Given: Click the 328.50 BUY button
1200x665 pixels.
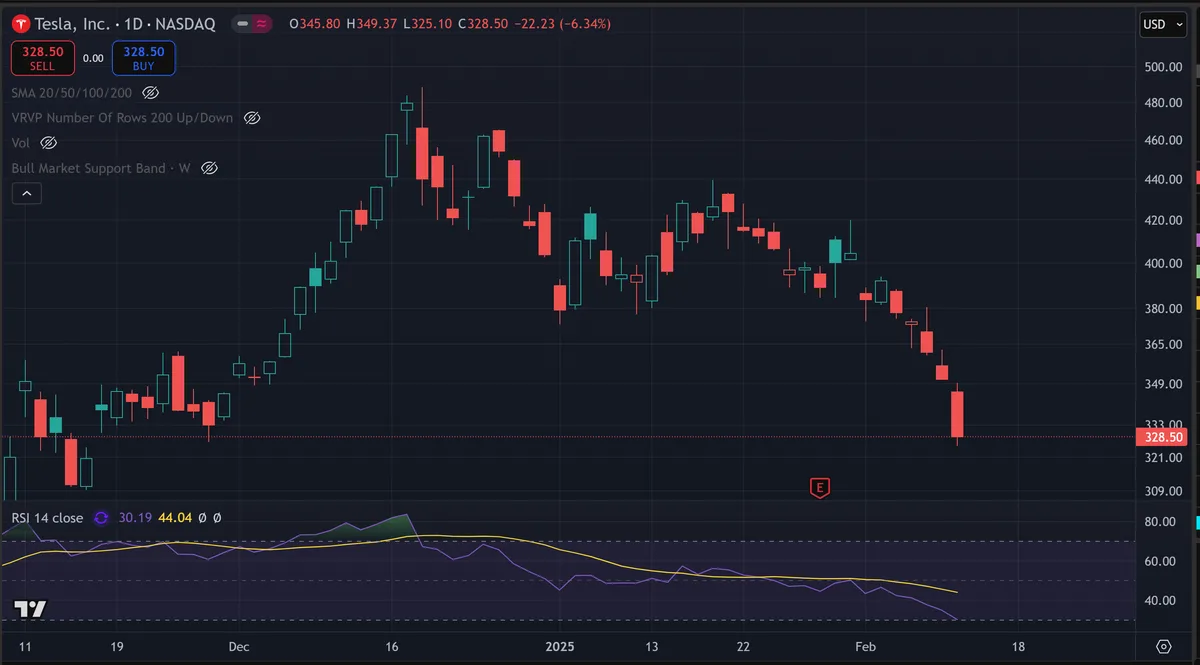Looking at the screenshot, I should tap(143, 58).
